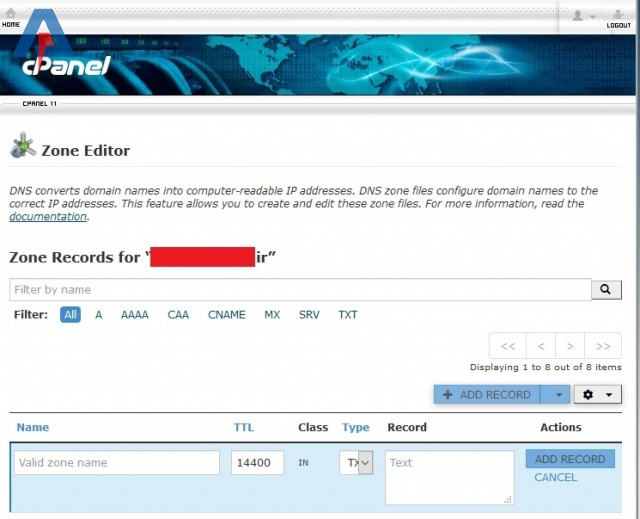Viewport: 640px width, 519px height.
Task: Filter records by AAAA type
Action: click(135, 315)
